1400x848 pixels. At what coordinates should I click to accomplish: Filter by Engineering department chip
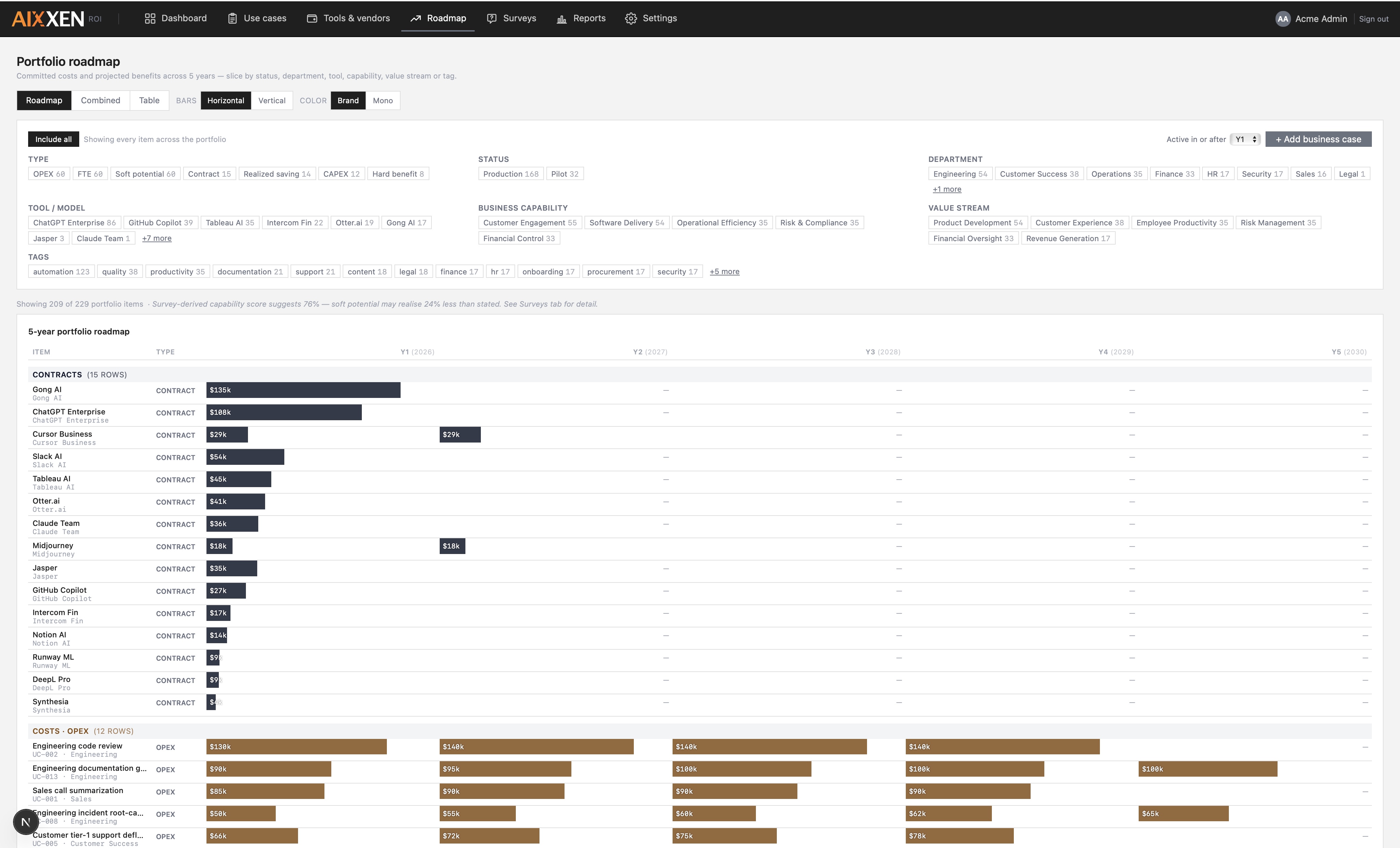(x=960, y=174)
